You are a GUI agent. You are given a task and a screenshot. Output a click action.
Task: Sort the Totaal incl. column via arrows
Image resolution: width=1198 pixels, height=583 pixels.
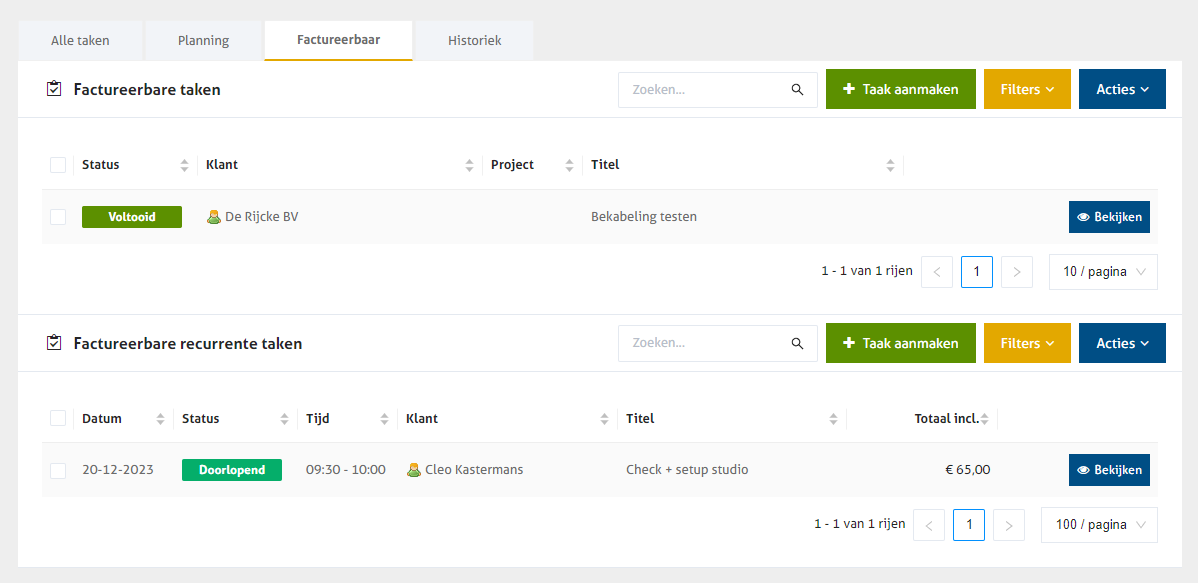pos(984,419)
